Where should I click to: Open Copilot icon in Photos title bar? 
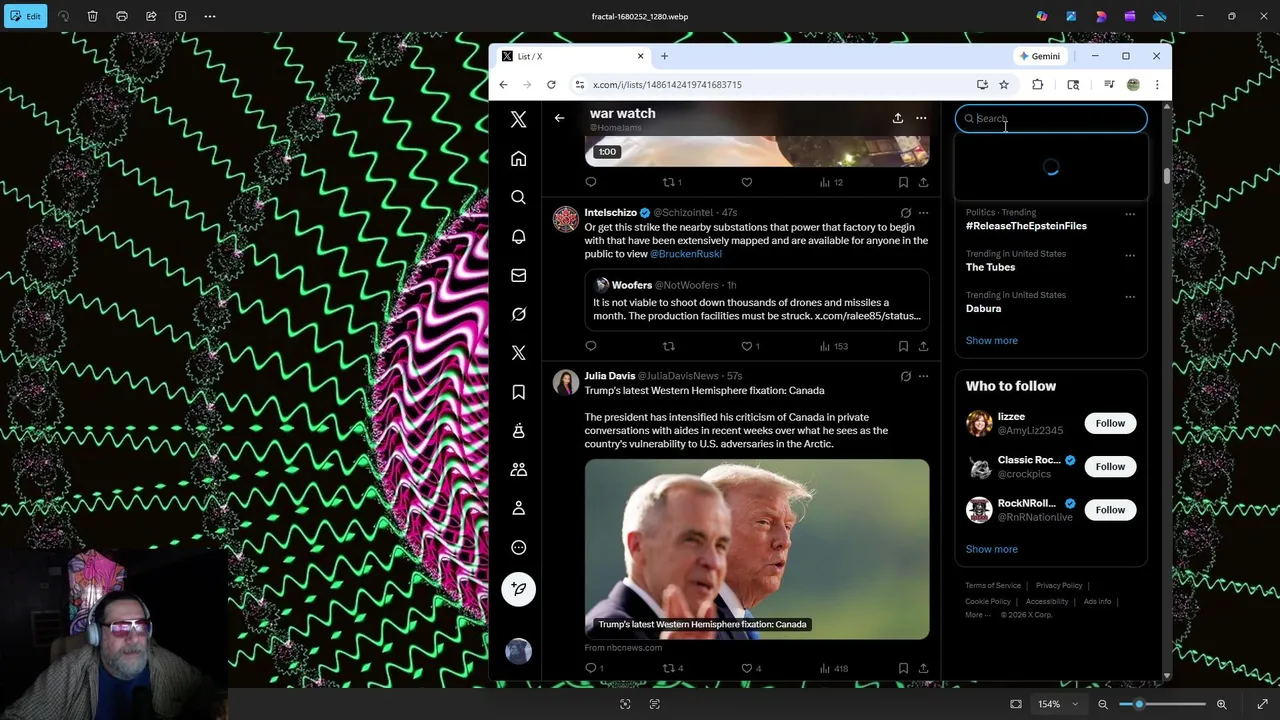[1042, 16]
